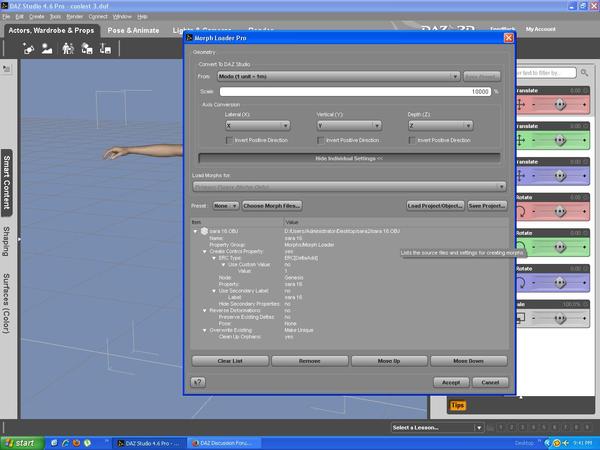600x450 pixels.
Task: Open the Depth (Z) axis dropdown
Action: coord(440,126)
